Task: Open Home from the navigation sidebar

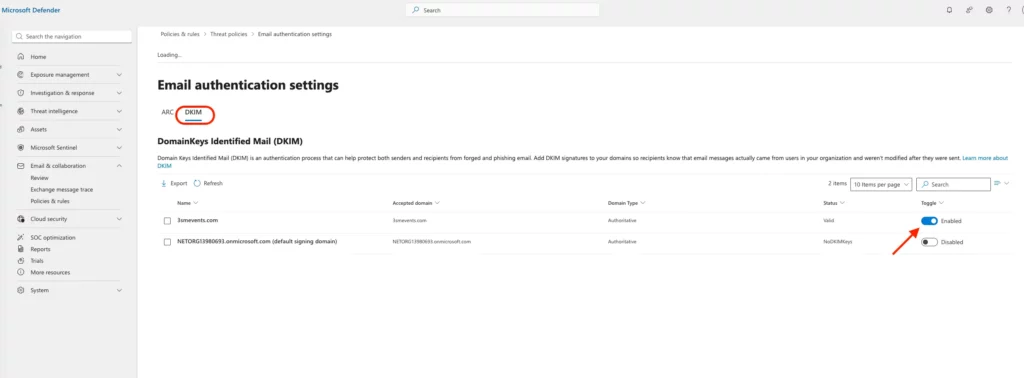Action: tap(38, 57)
